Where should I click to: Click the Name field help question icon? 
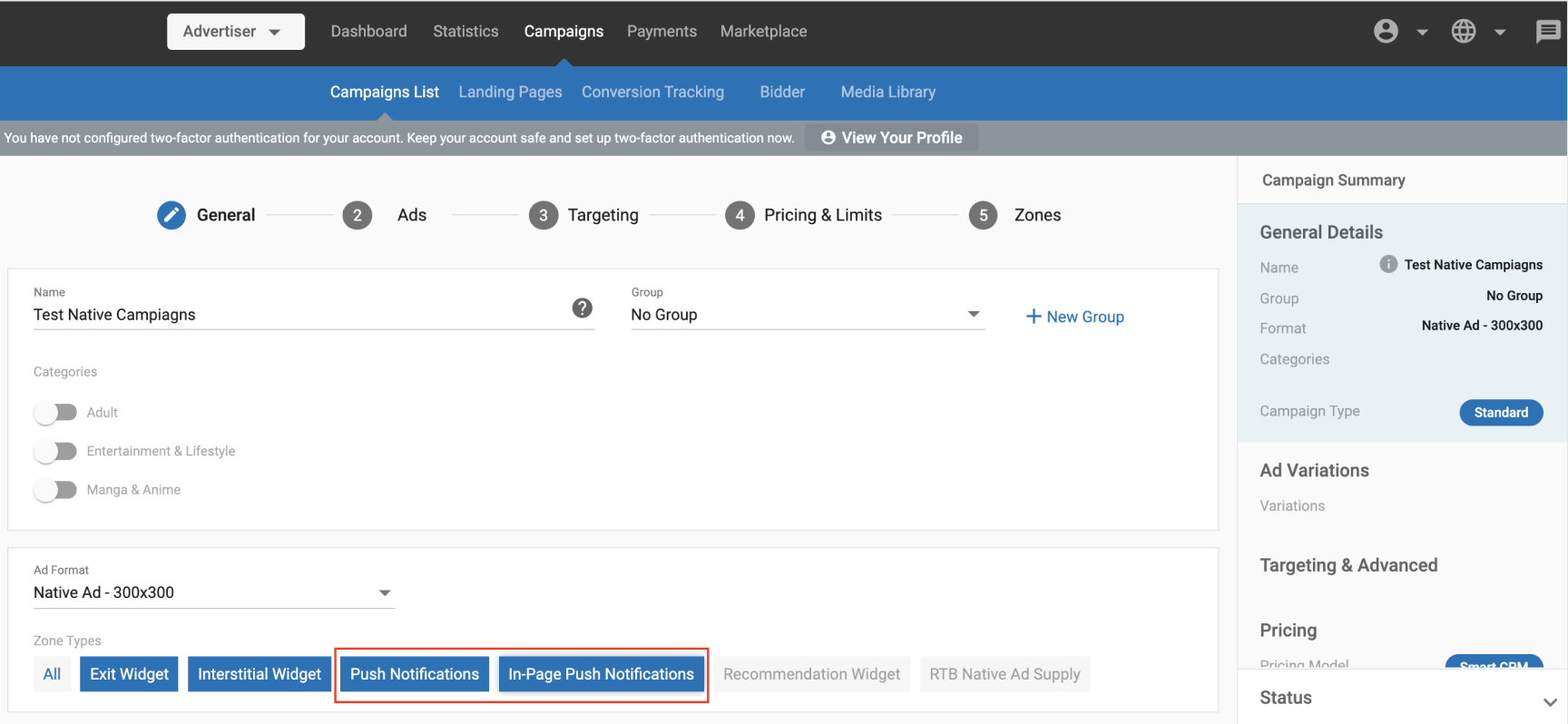583,308
